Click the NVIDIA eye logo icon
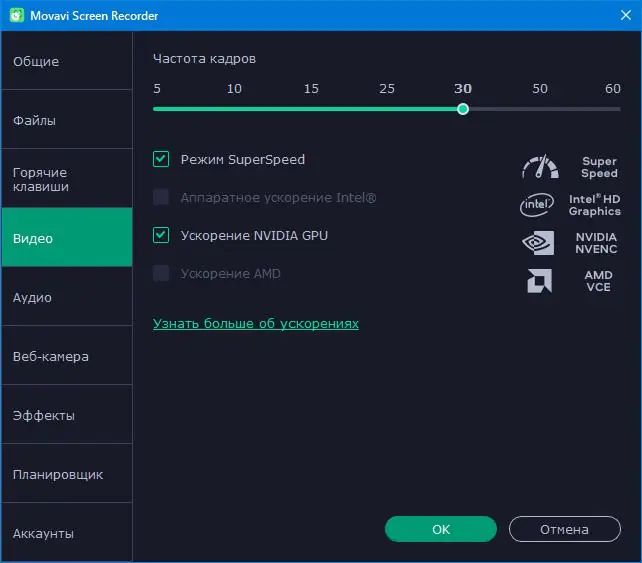The height and width of the screenshot is (563, 642). coord(538,243)
